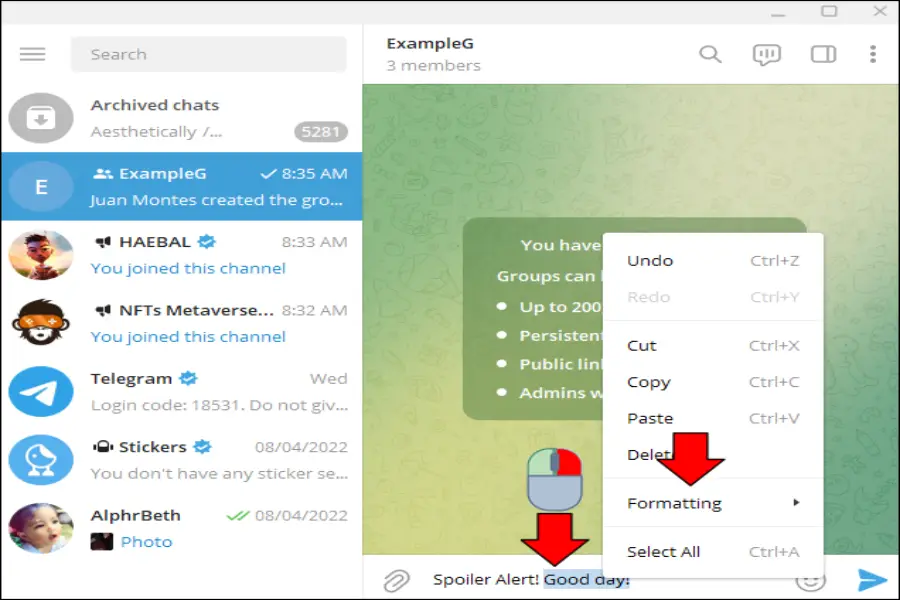The width and height of the screenshot is (900, 600).
Task: Click the Photo link in AlphrBeth chat
Action: (146, 542)
